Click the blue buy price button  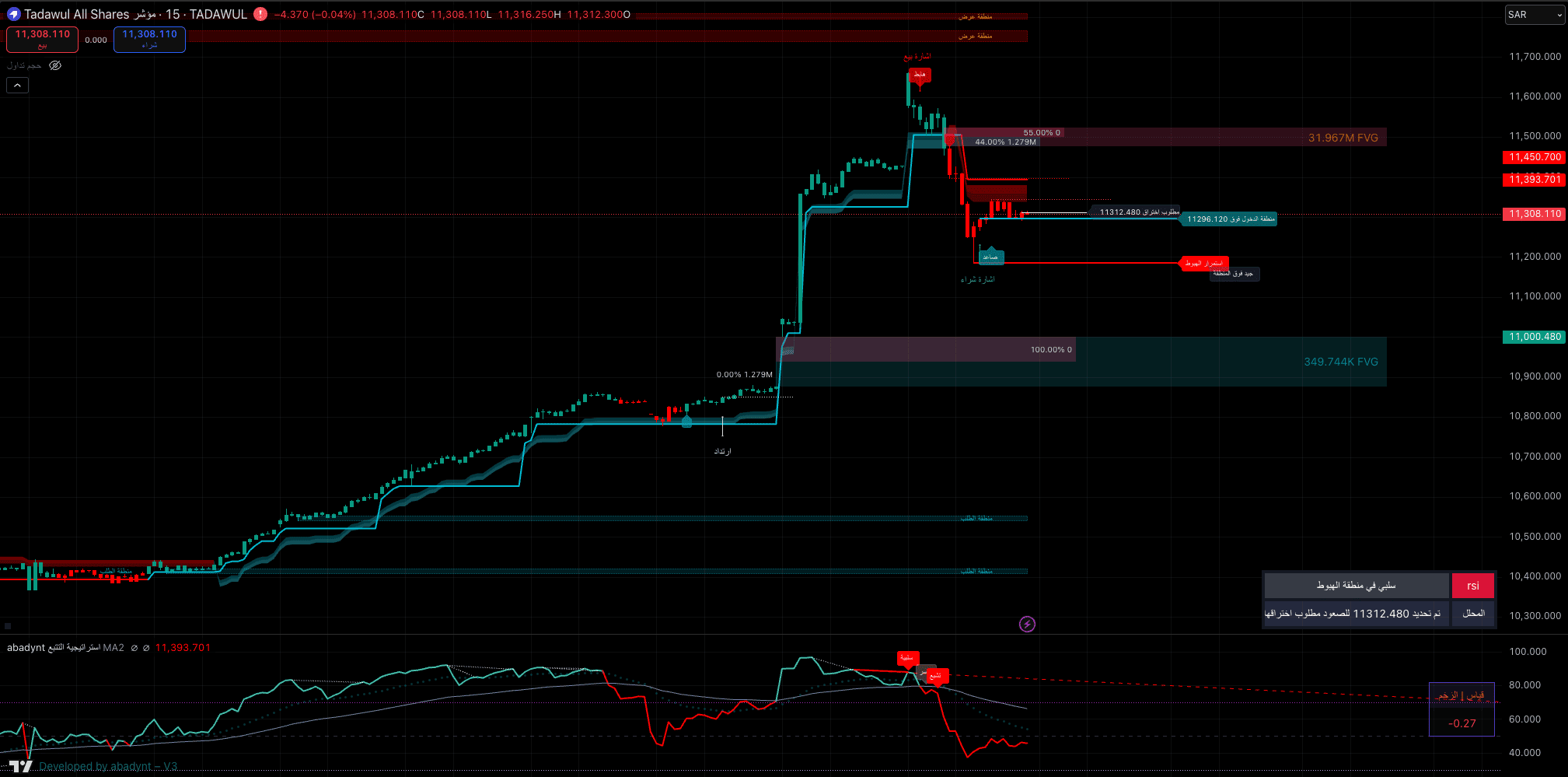click(x=149, y=39)
